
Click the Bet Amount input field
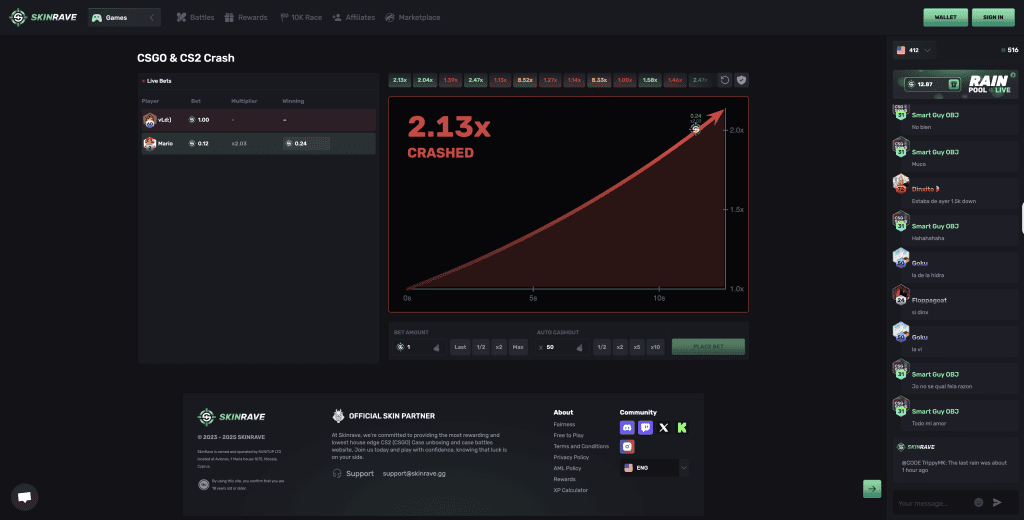[418, 347]
